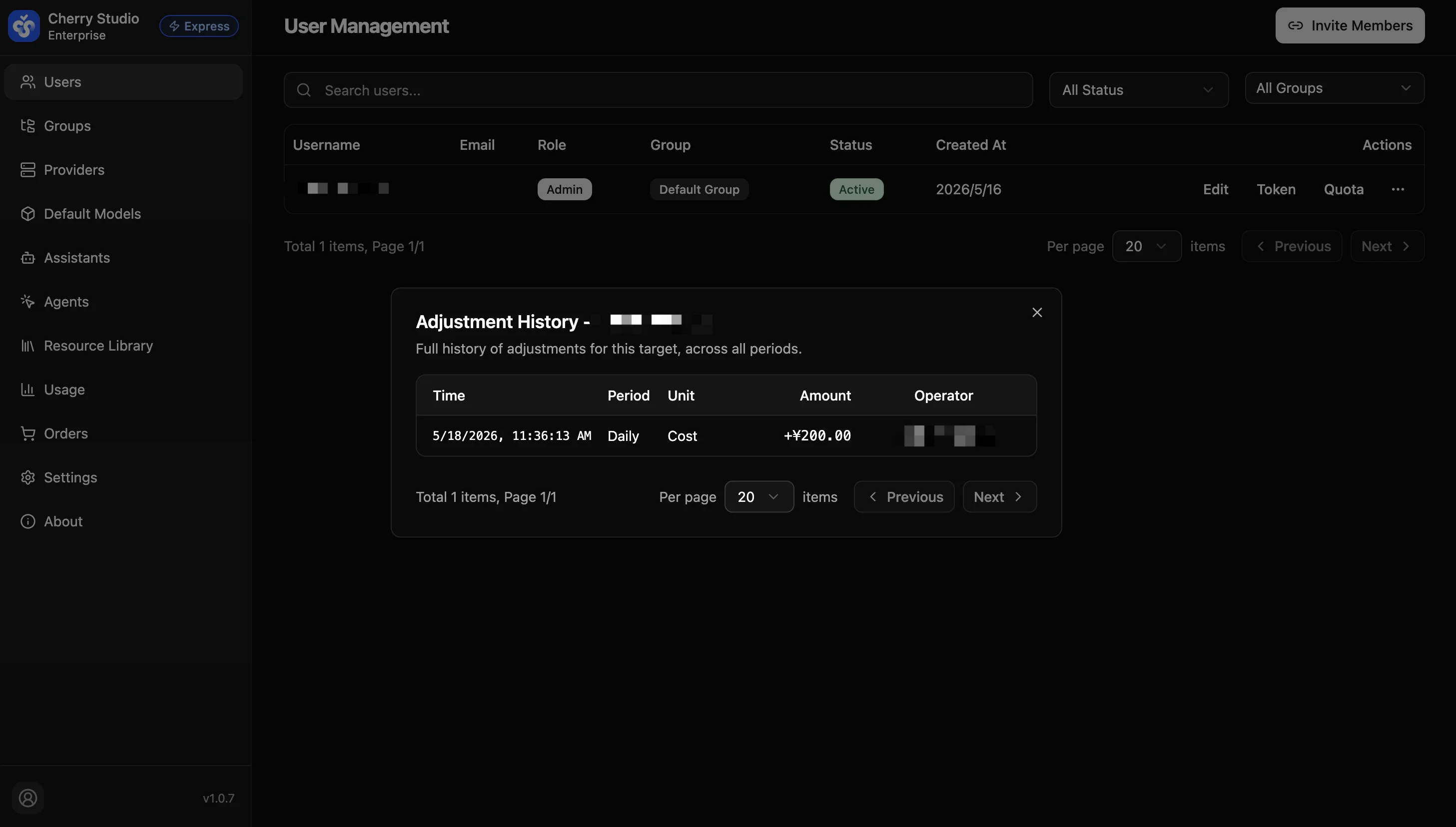Viewport: 1456px width, 827px height.
Task: Open Default Models in the sidebar
Action: tap(123, 214)
